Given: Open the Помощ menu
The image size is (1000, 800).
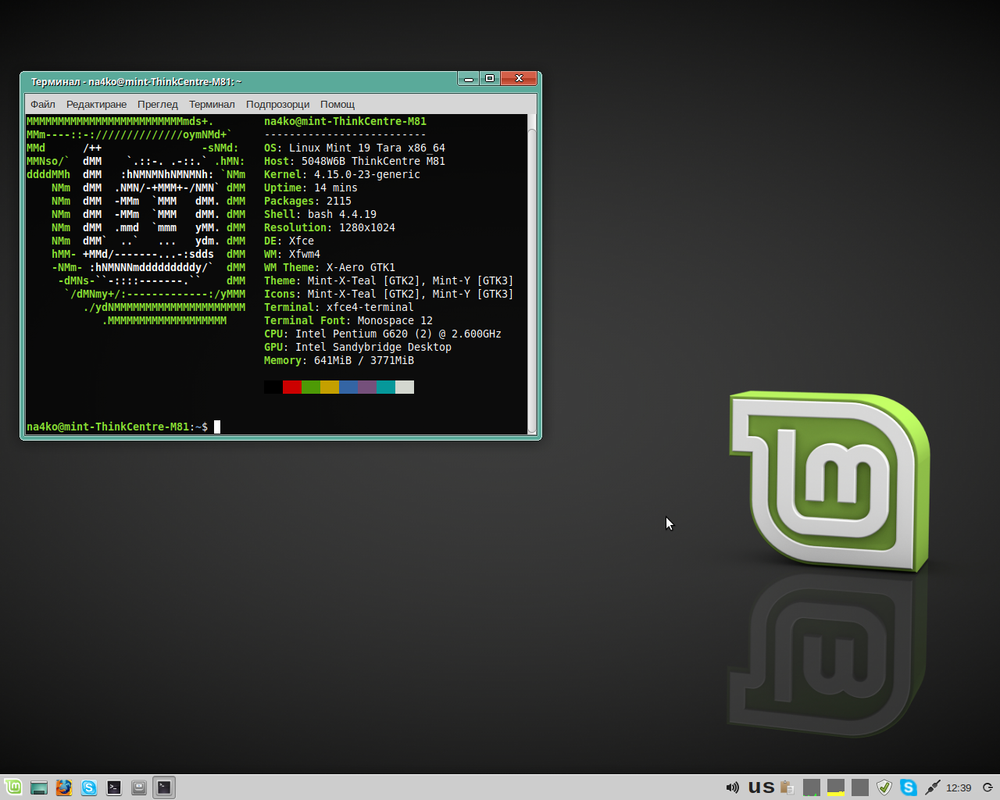Looking at the screenshot, I should click(337, 104).
